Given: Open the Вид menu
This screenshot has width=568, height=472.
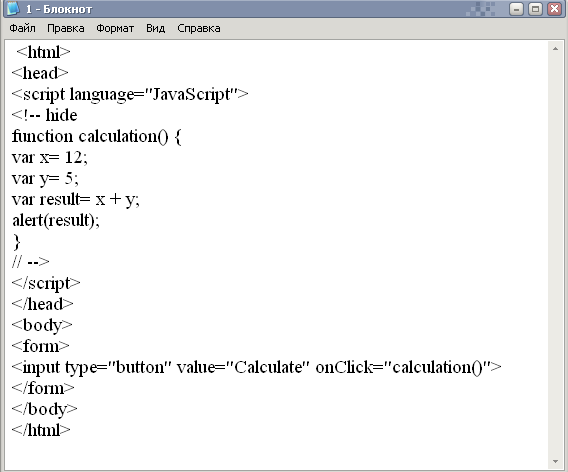Looking at the screenshot, I should pyautogui.click(x=155, y=28).
